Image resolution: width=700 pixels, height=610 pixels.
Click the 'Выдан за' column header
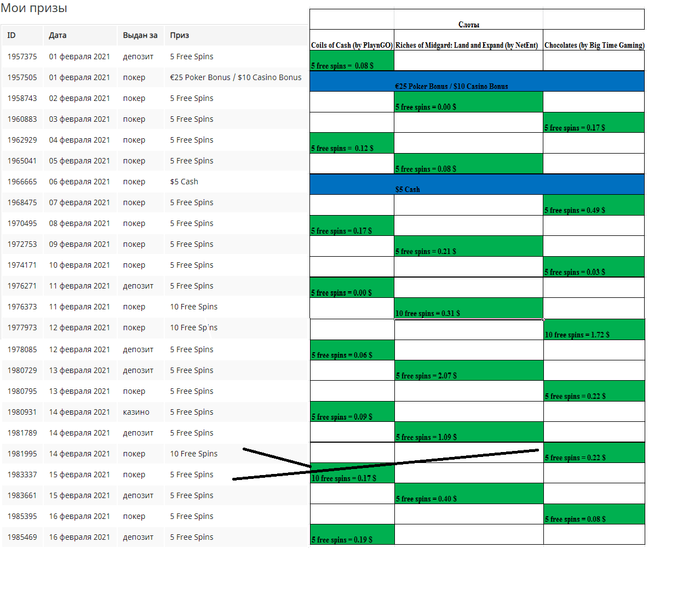(140, 35)
